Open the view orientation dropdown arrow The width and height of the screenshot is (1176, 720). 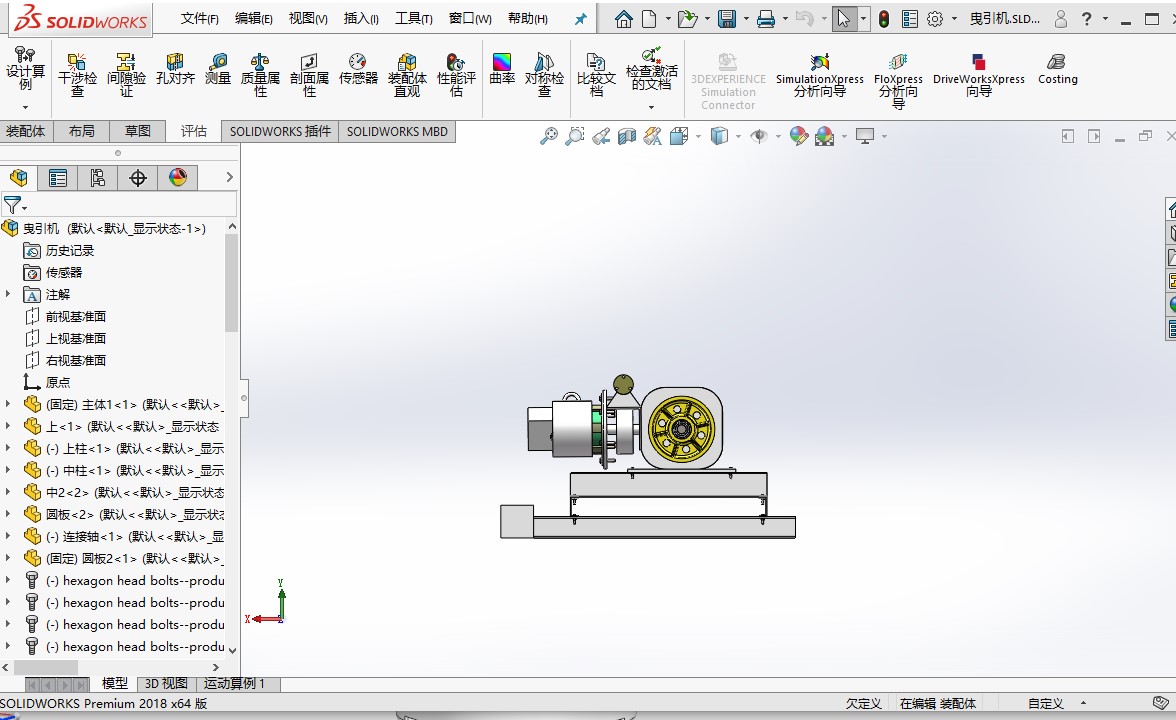(x=698, y=136)
